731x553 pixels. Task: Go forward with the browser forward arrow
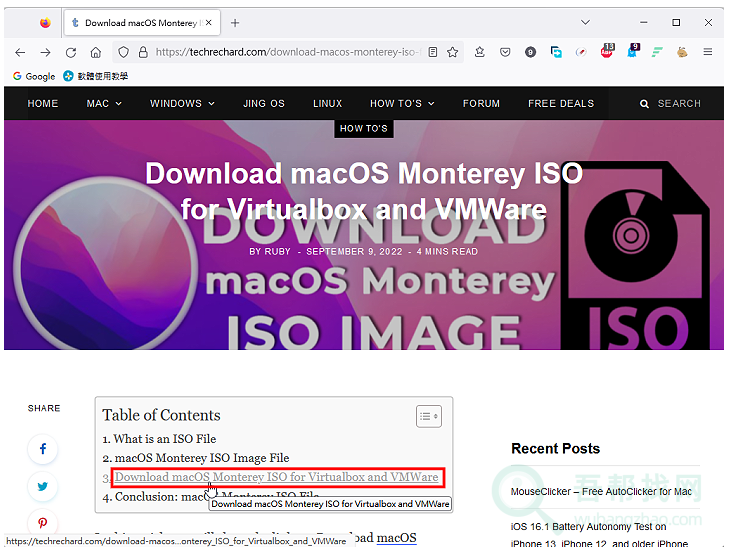45,52
